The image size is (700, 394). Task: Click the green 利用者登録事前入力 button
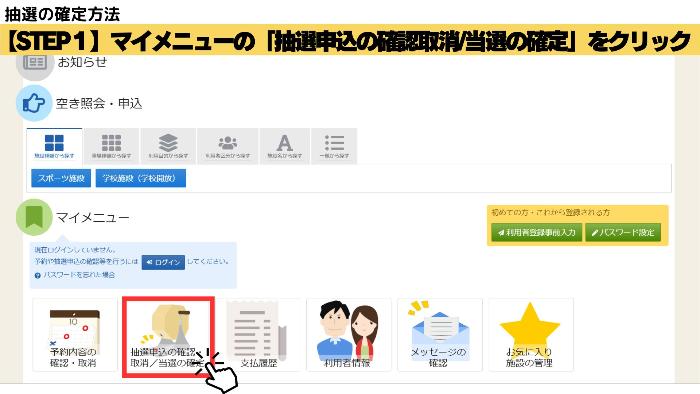coord(537,232)
